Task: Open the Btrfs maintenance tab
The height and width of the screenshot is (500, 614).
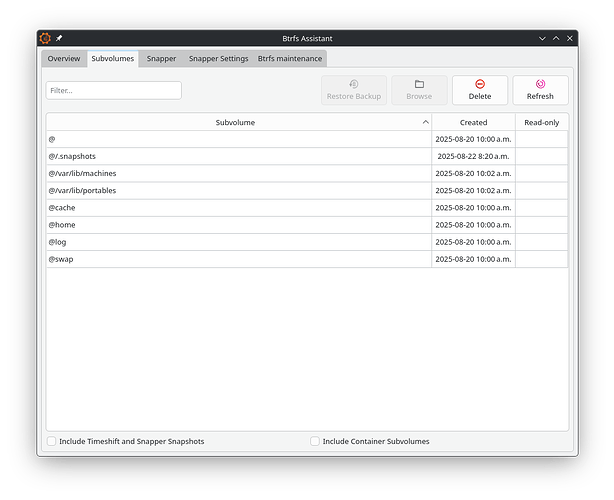Action: point(290,59)
